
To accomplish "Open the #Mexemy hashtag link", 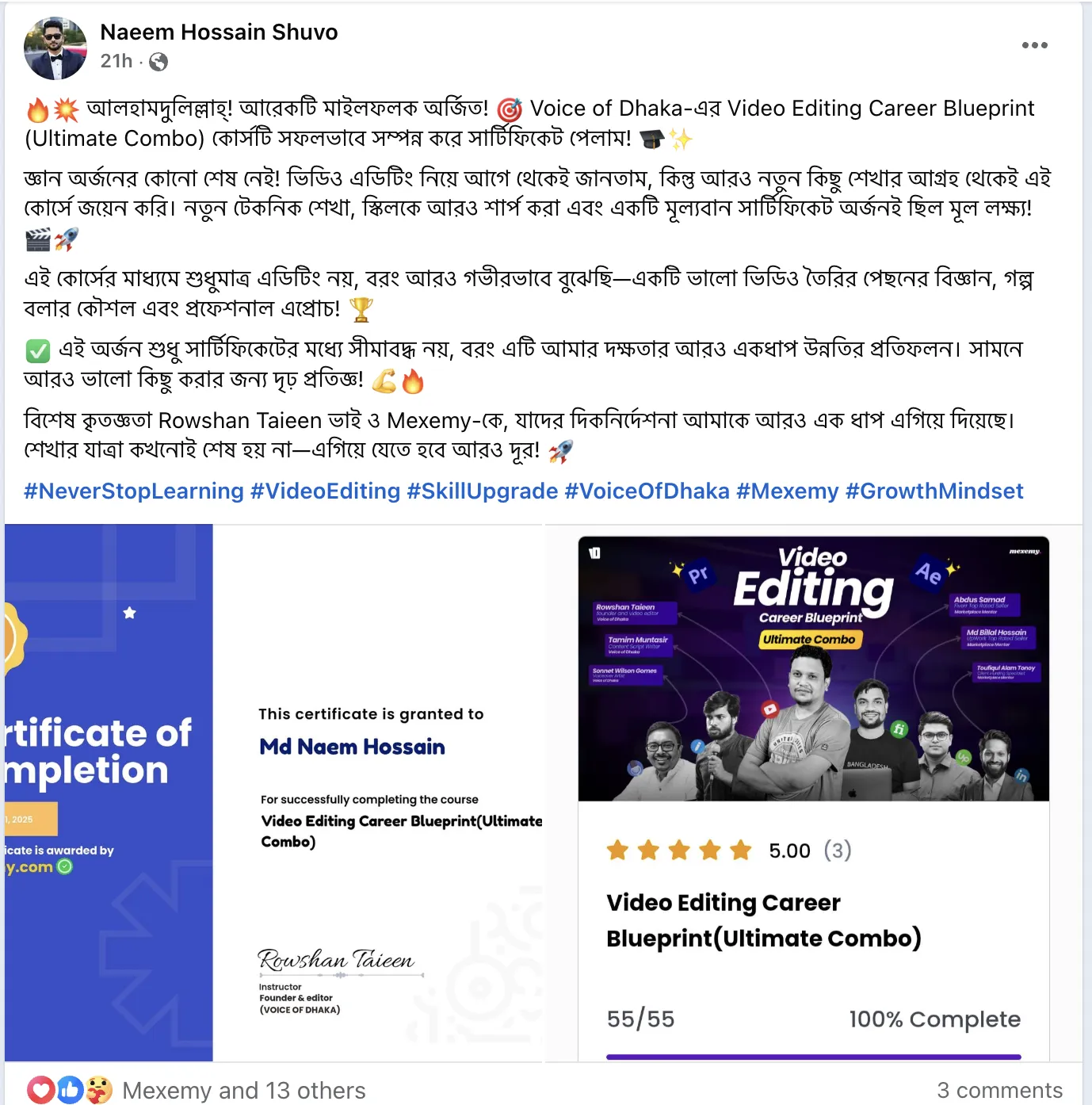I will [x=788, y=491].
